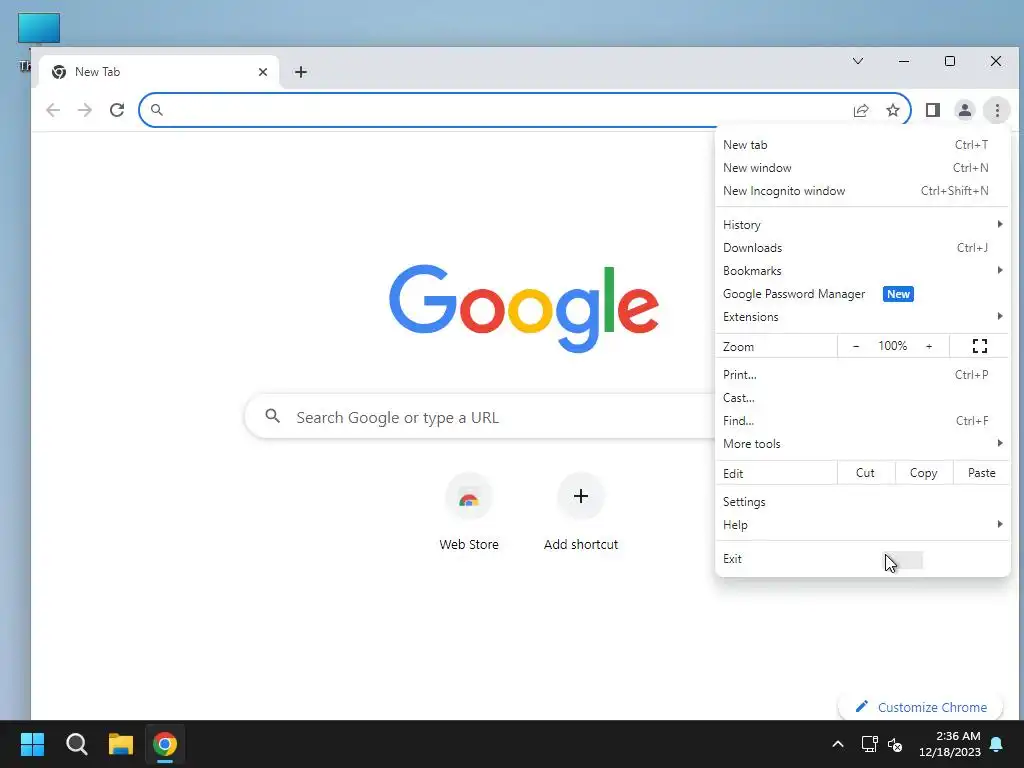The image size is (1024, 768).
Task: Click the Chrome icon in taskbar
Action: point(165,744)
